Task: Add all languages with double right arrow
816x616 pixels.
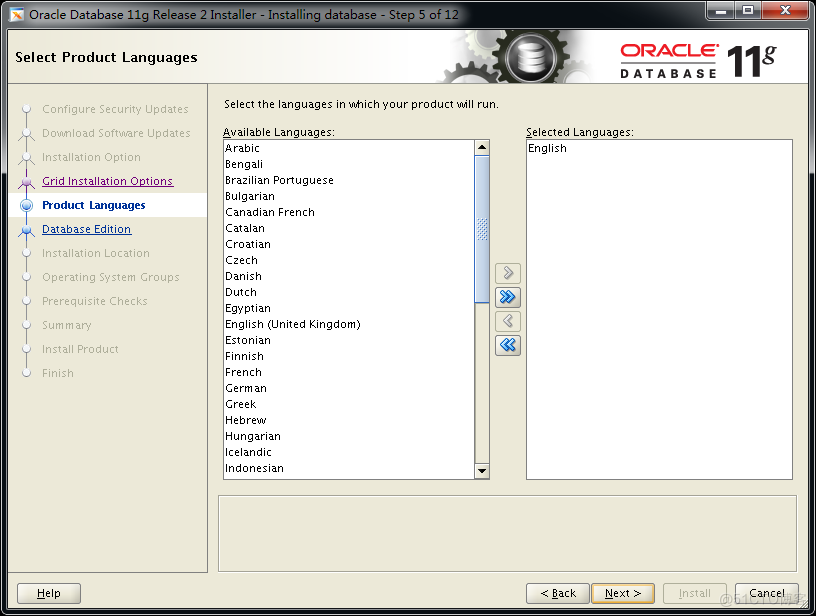Action: click(x=508, y=297)
